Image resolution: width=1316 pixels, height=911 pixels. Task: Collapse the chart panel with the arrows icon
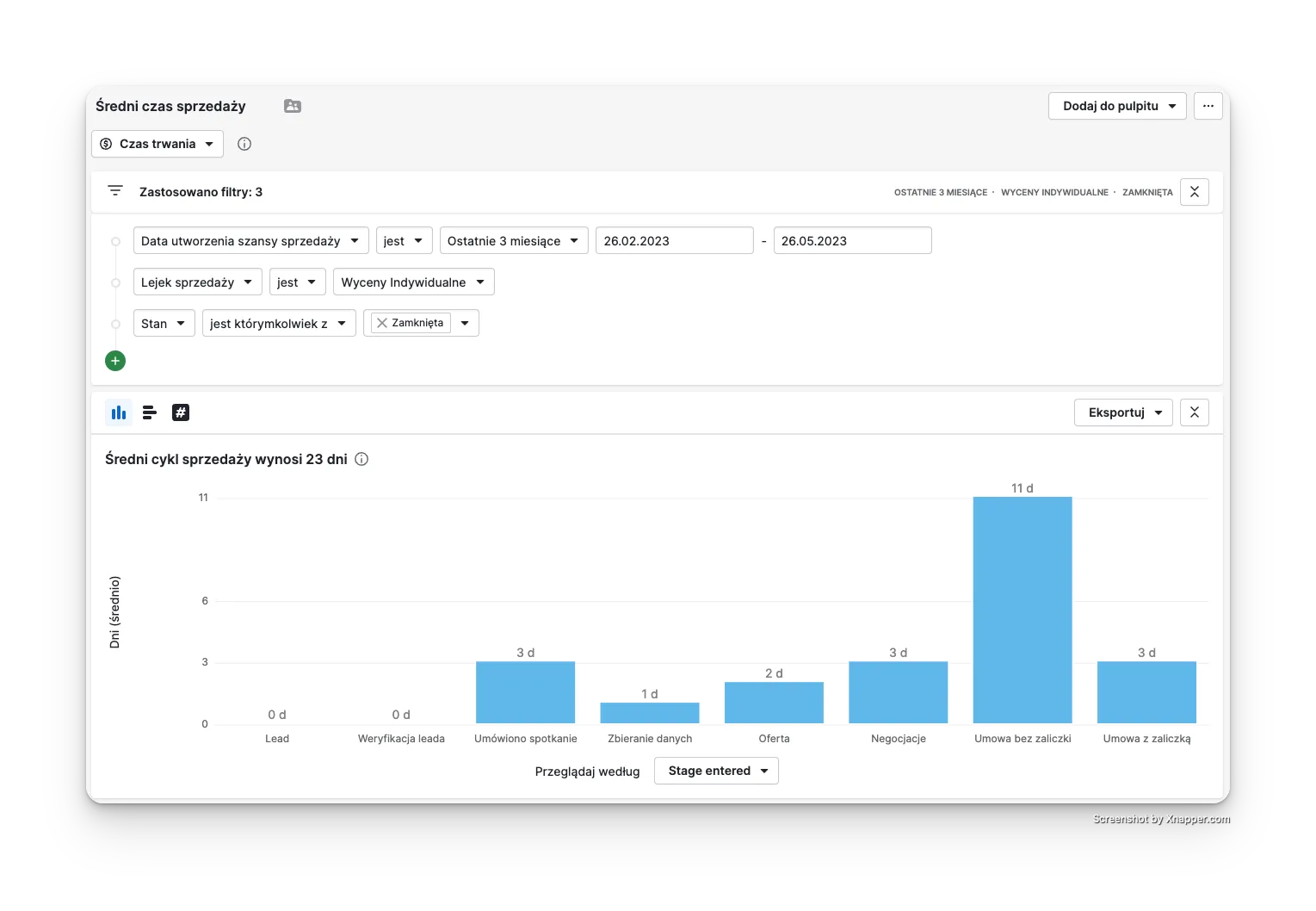click(1195, 412)
